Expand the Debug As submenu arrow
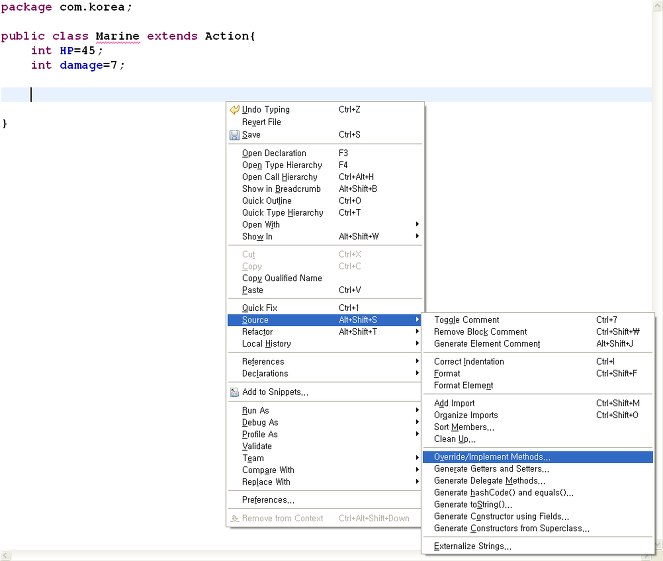Viewport: 663px width, 561px height. 417,422
